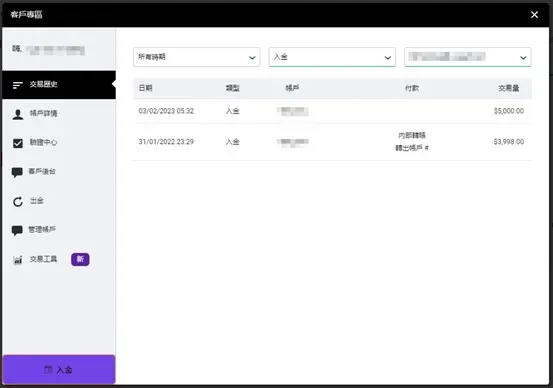Click the 交易量 column header
Image resolution: width=553 pixels, height=388 pixels.
pyautogui.click(x=509, y=88)
